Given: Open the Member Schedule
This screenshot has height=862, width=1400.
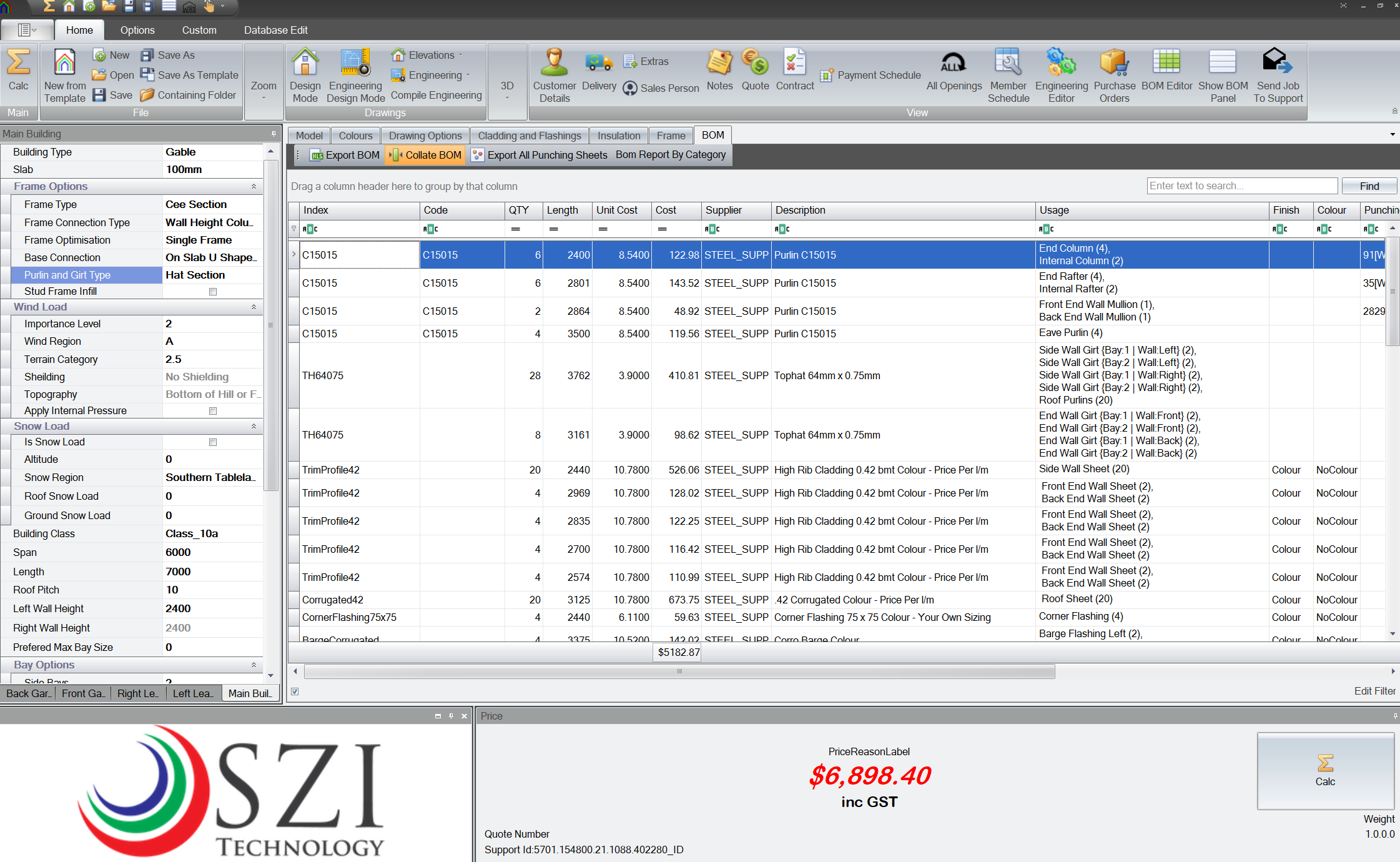Looking at the screenshot, I should pyautogui.click(x=1008, y=76).
